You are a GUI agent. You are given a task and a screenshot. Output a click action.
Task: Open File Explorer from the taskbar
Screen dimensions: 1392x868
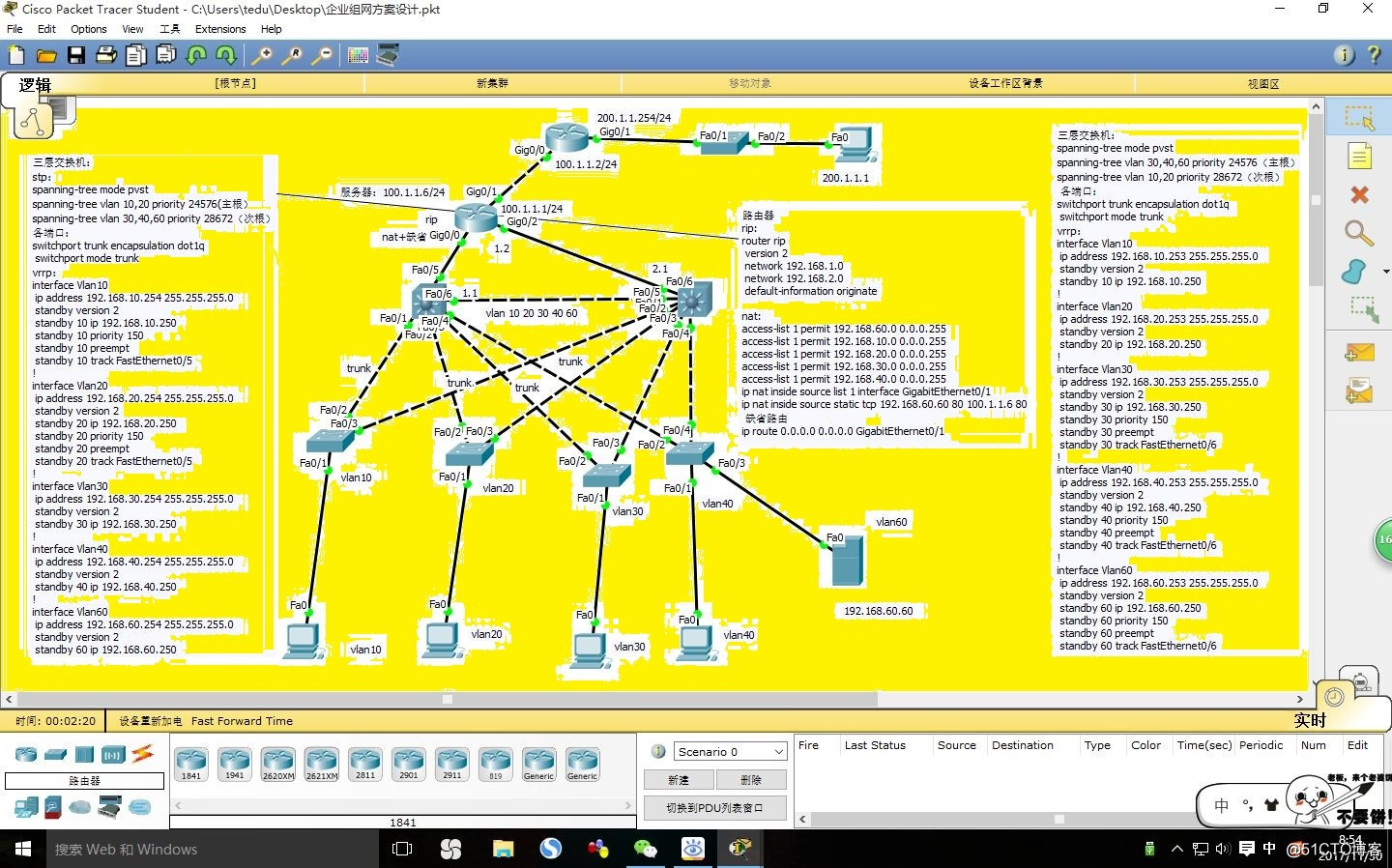click(503, 849)
